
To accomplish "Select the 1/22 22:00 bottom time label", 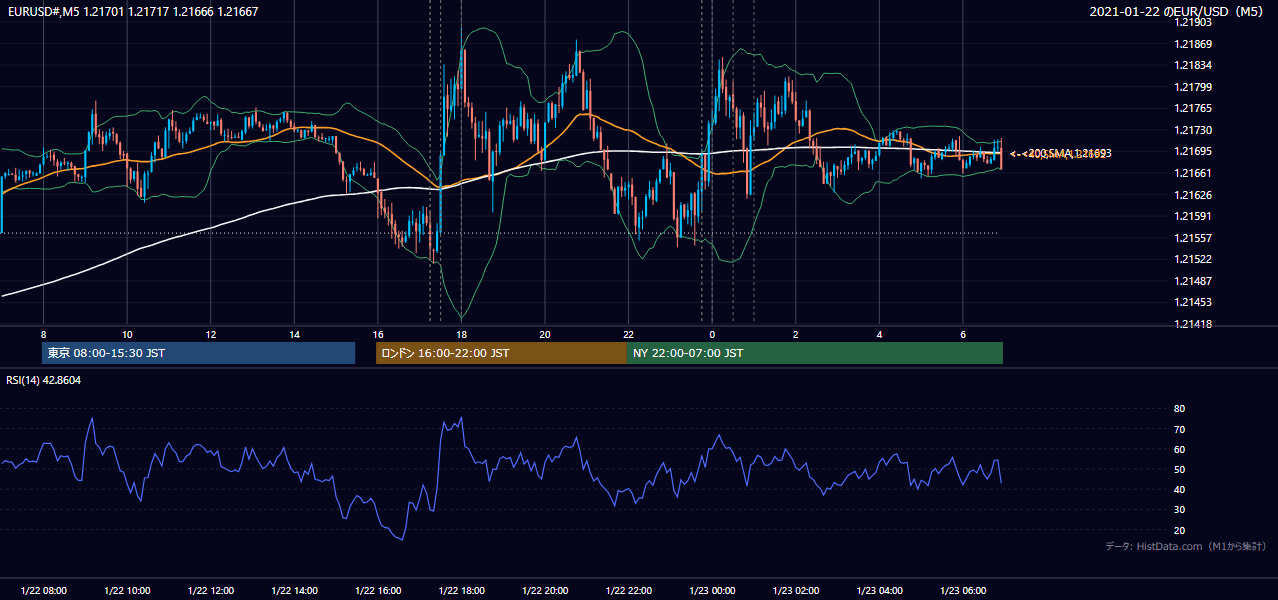I will tap(629, 591).
